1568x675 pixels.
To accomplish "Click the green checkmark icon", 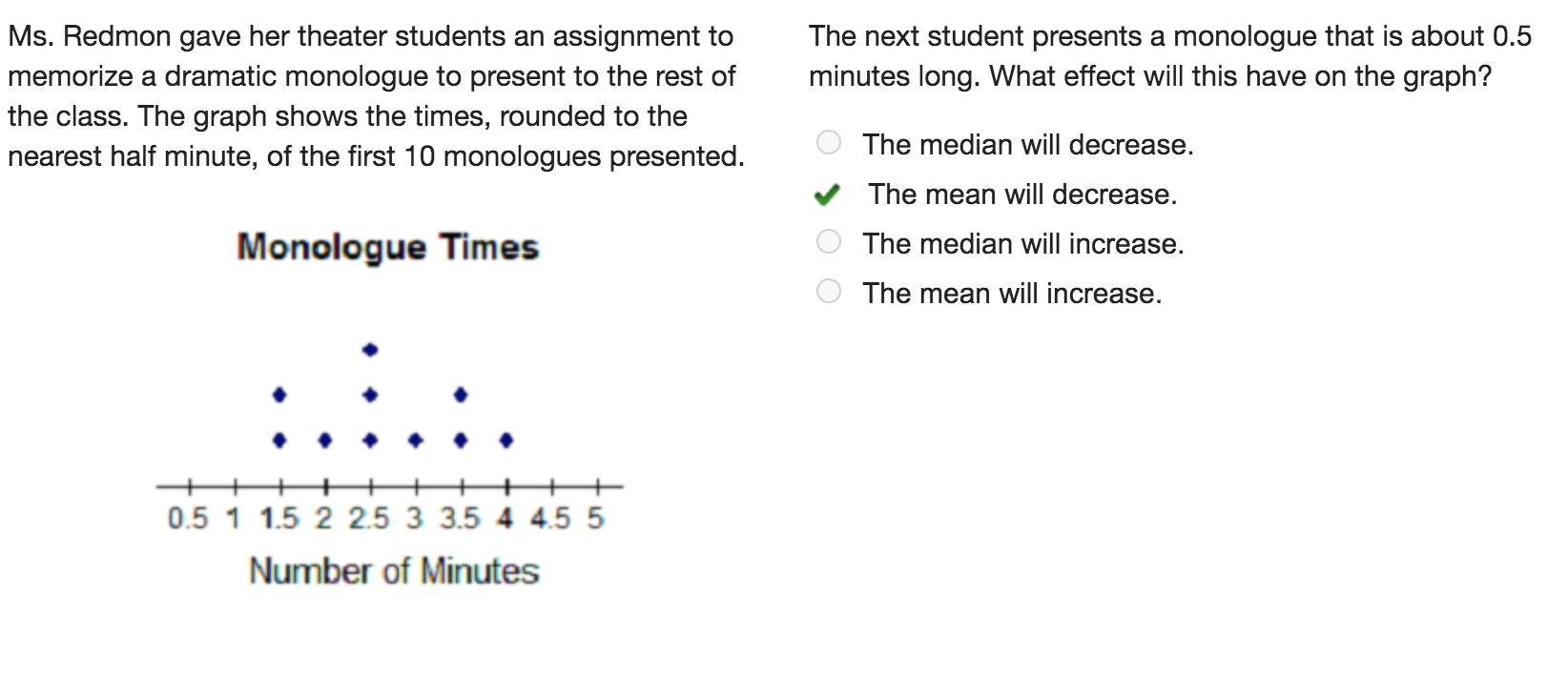I will point(827,194).
